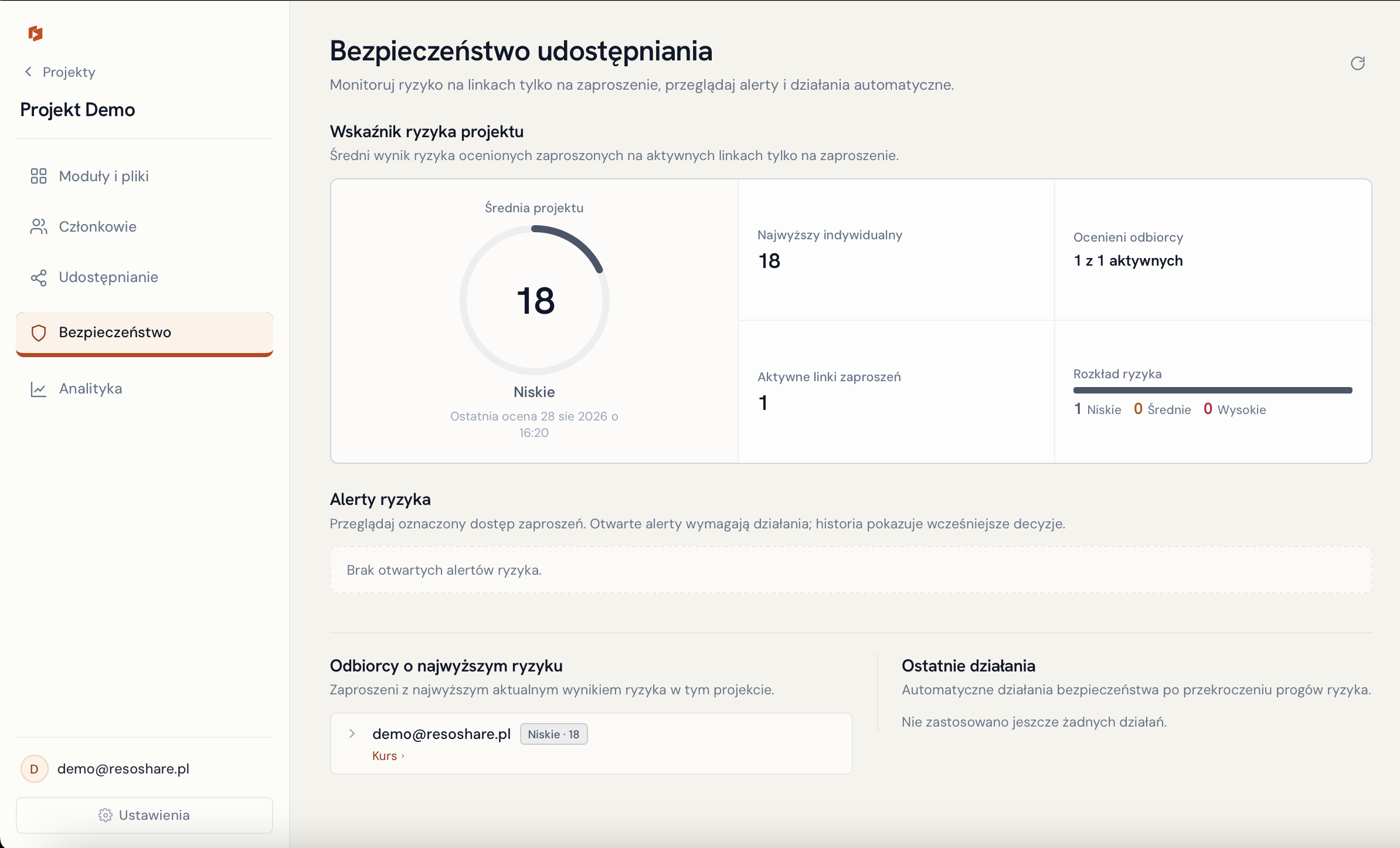Click the Rozkład ryzyka distribution bar

pos(1212,390)
